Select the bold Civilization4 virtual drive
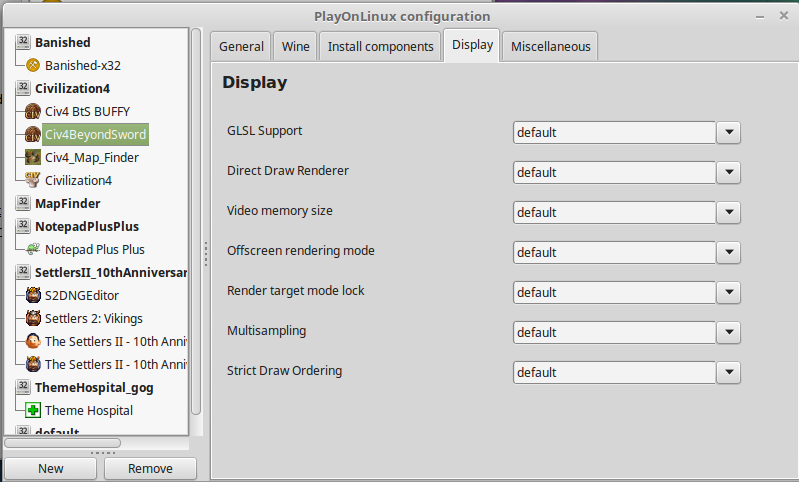Viewport: 799px width, 482px height. 72,88
